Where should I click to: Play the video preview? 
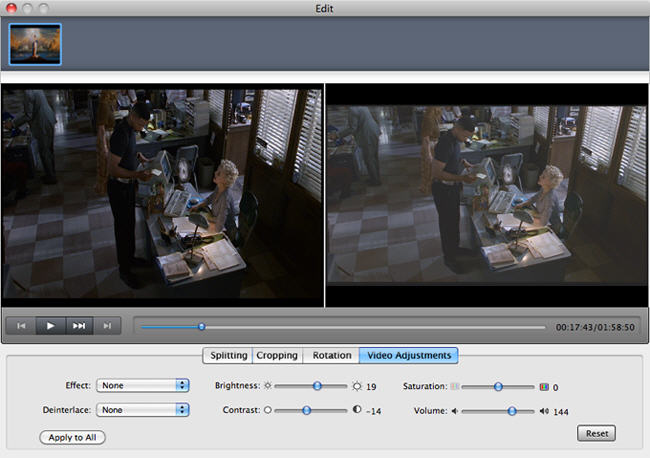(51, 326)
